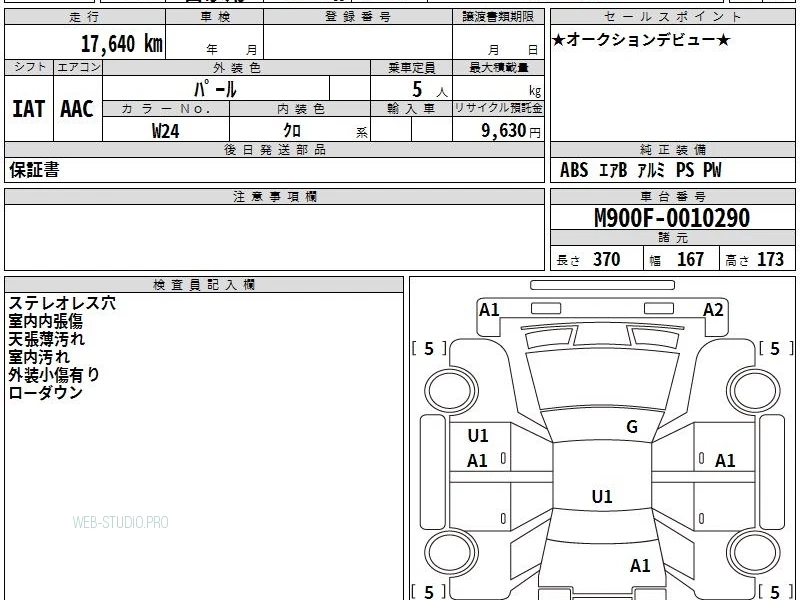Select the リサイクル預託金 header
The height and width of the screenshot is (600, 800).
tap(498, 109)
